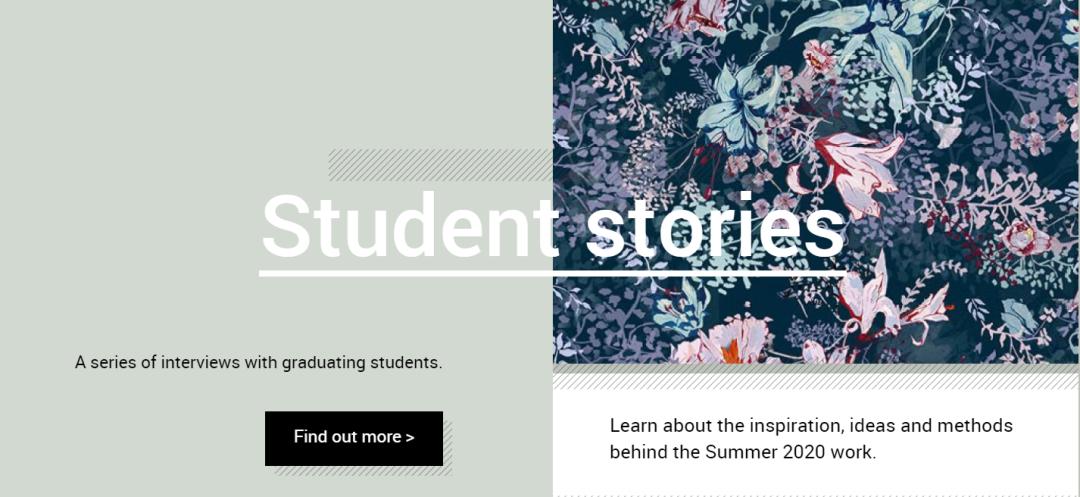Click the Student stories heading
1080x497 pixels.
pyautogui.click(x=552, y=226)
